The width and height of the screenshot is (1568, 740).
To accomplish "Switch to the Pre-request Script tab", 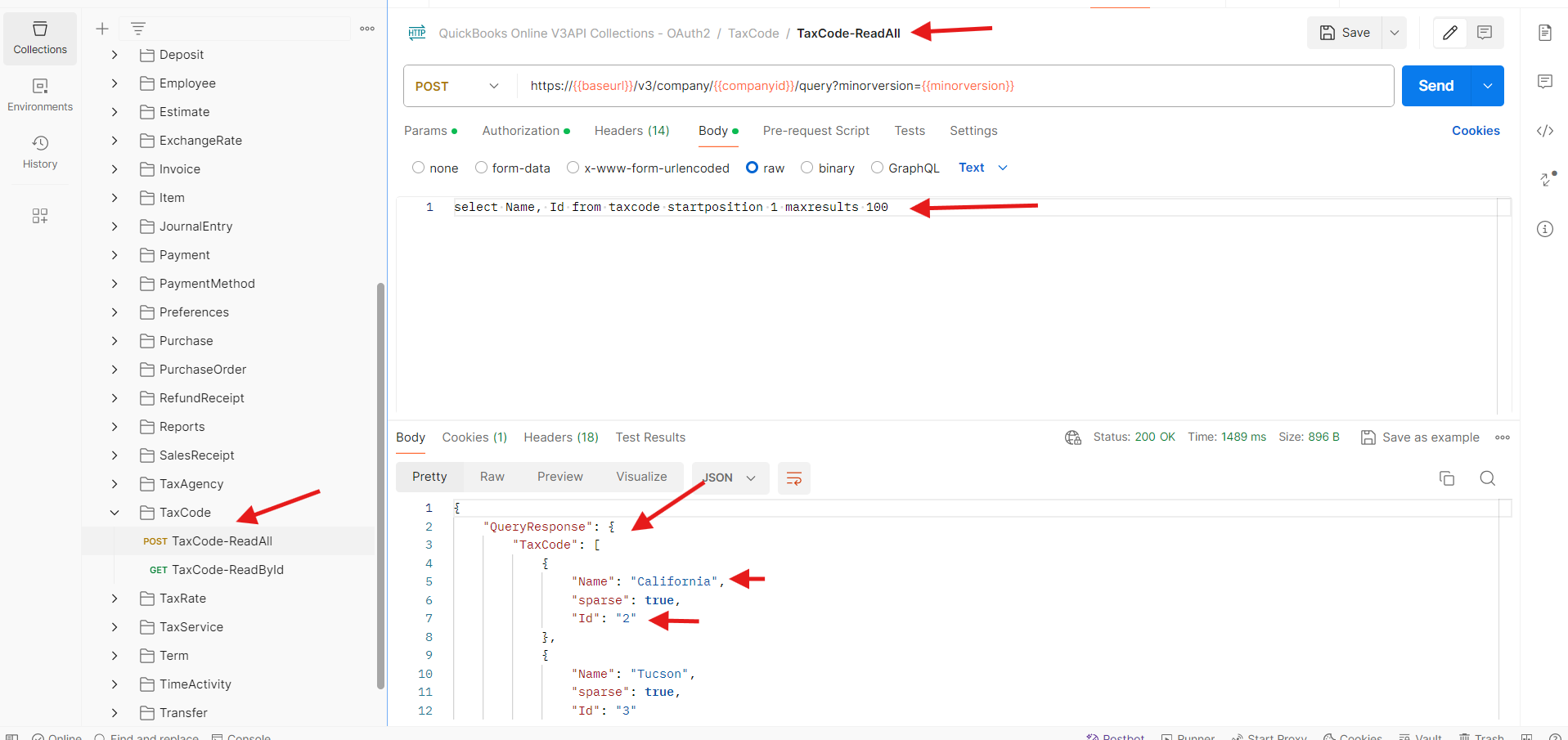I will click(815, 131).
